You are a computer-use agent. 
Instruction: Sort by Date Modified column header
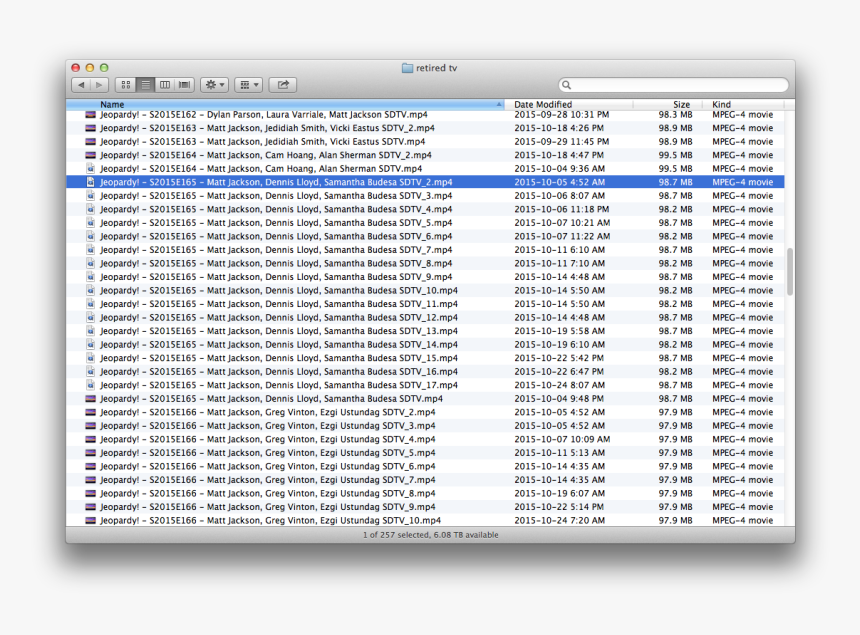pyautogui.click(x=543, y=104)
